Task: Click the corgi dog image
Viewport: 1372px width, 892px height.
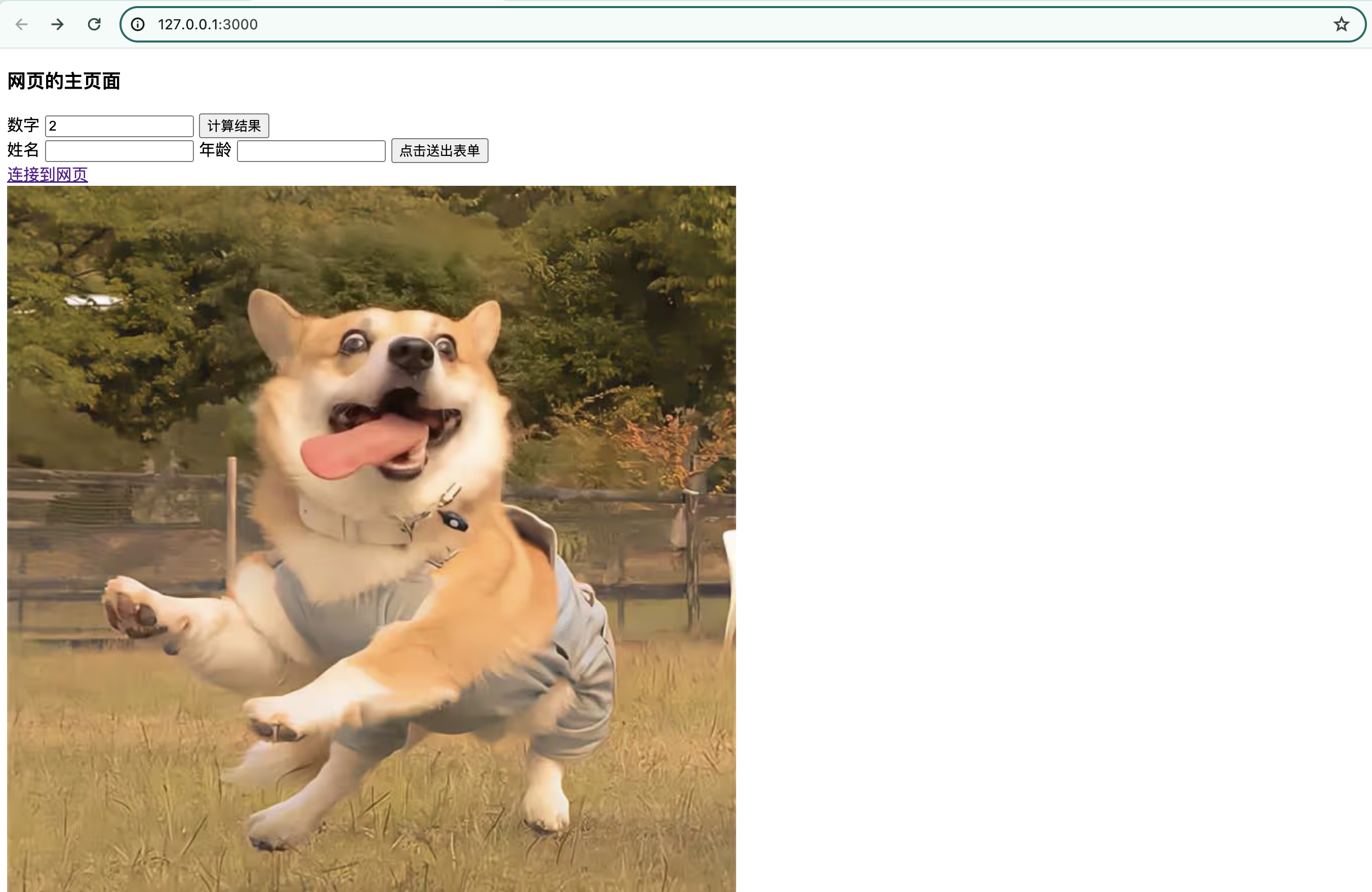Action: [x=371, y=539]
